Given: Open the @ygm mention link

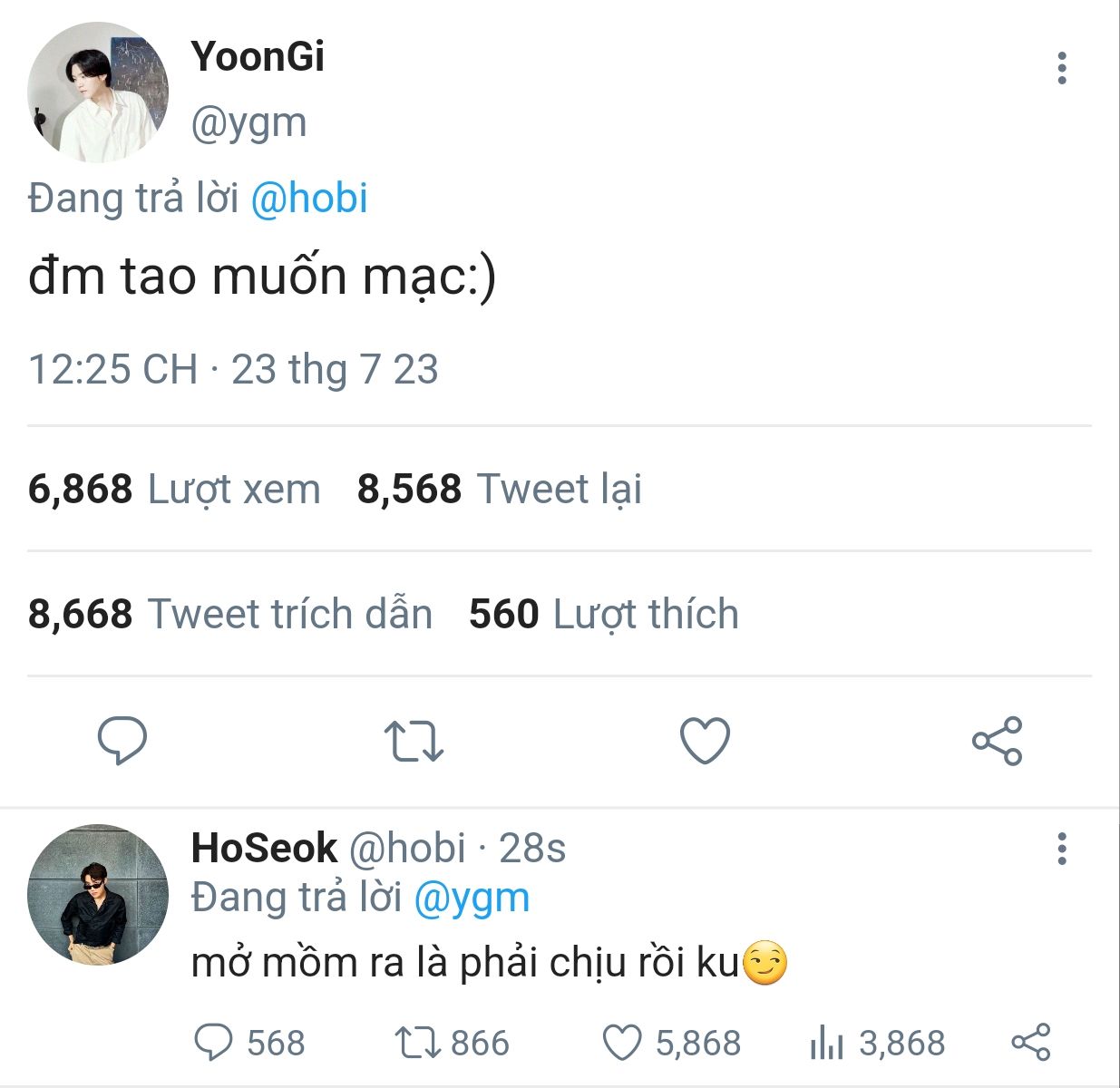Looking at the screenshot, I should point(472,898).
